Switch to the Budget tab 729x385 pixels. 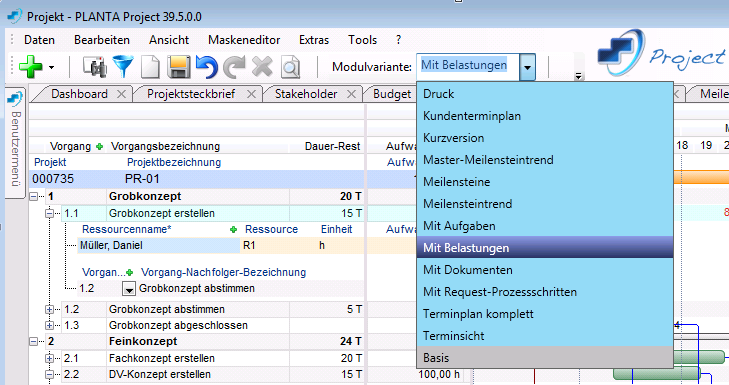pyautogui.click(x=392, y=94)
